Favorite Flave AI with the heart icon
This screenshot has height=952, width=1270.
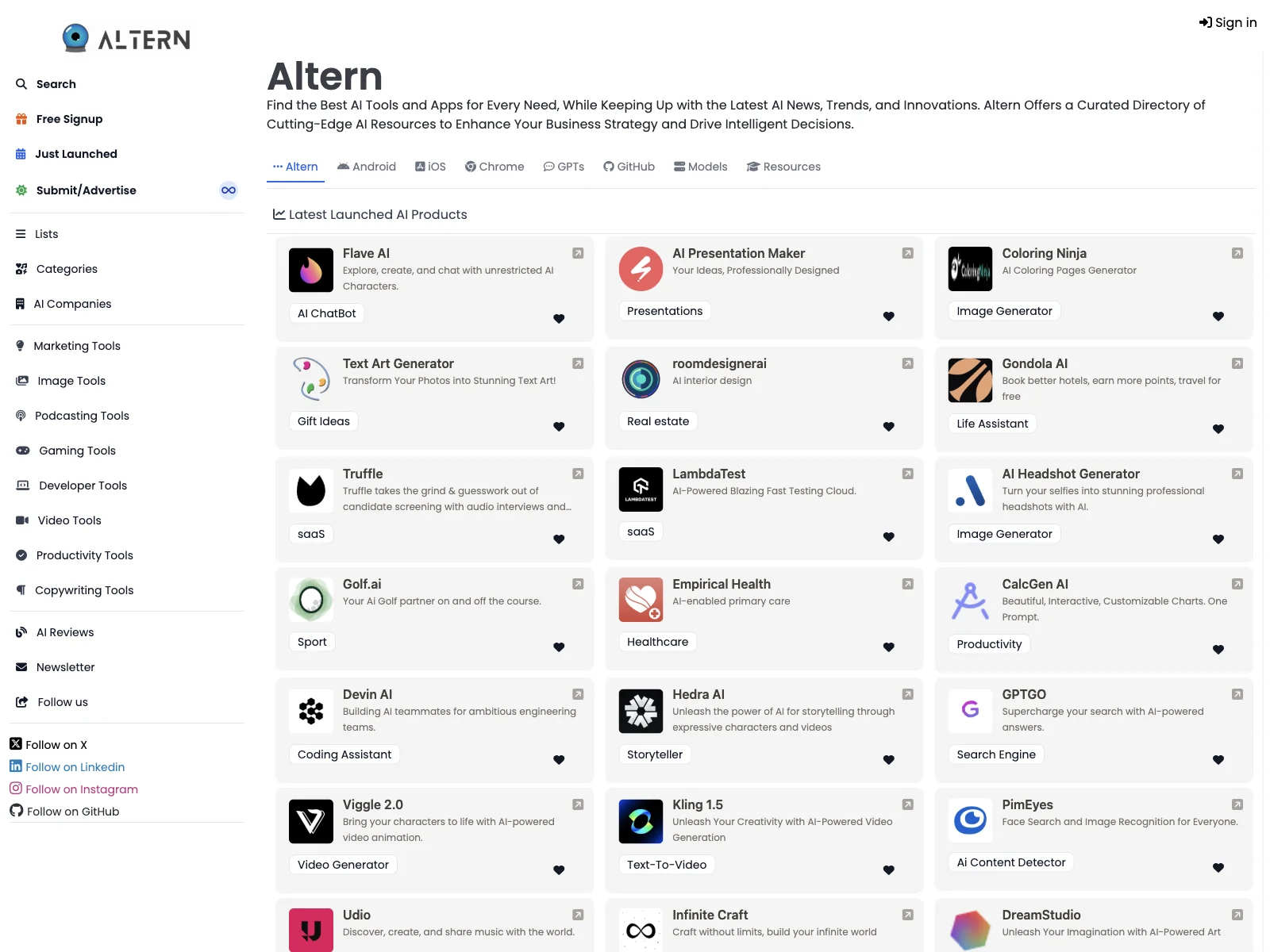click(x=559, y=319)
